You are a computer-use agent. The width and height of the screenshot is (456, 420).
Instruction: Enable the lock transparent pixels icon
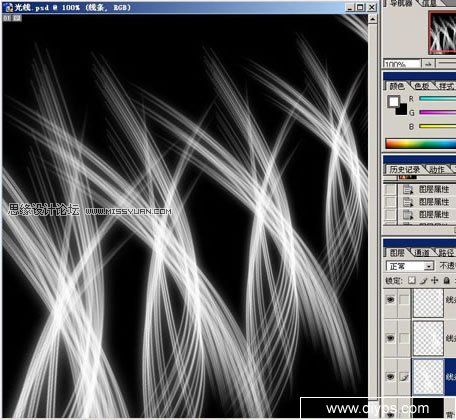click(x=412, y=280)
